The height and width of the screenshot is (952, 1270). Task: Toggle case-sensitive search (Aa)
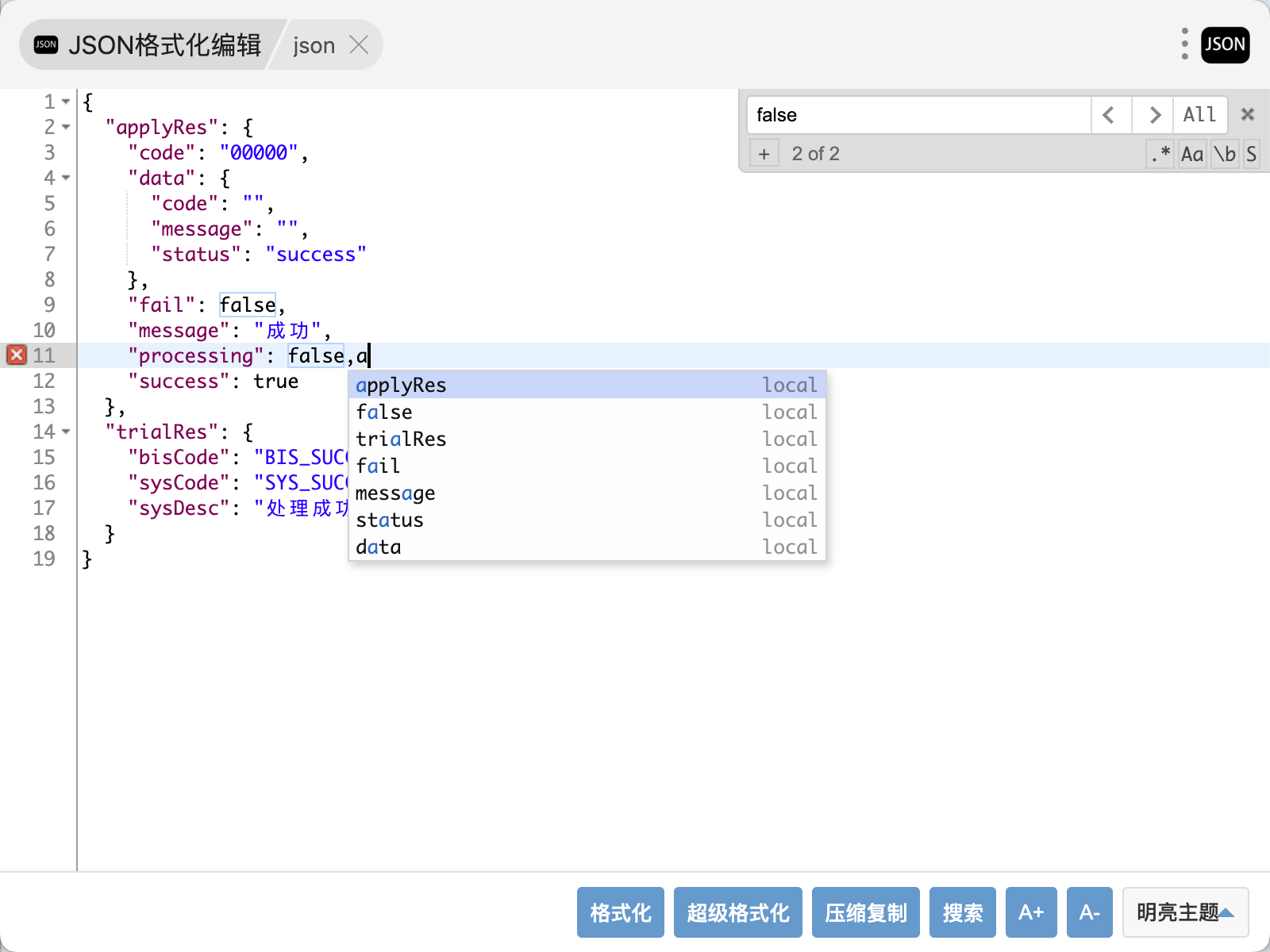(1191, 154)
